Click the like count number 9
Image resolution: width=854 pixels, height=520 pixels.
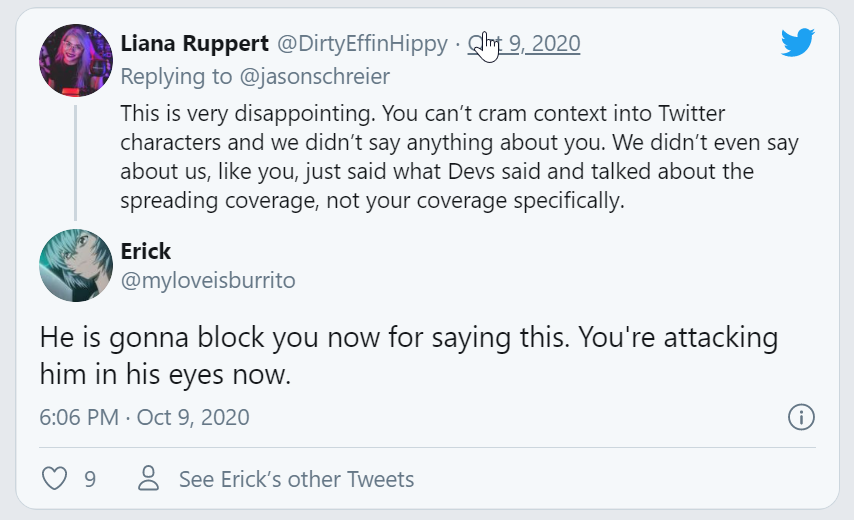(x=90, y=479)
